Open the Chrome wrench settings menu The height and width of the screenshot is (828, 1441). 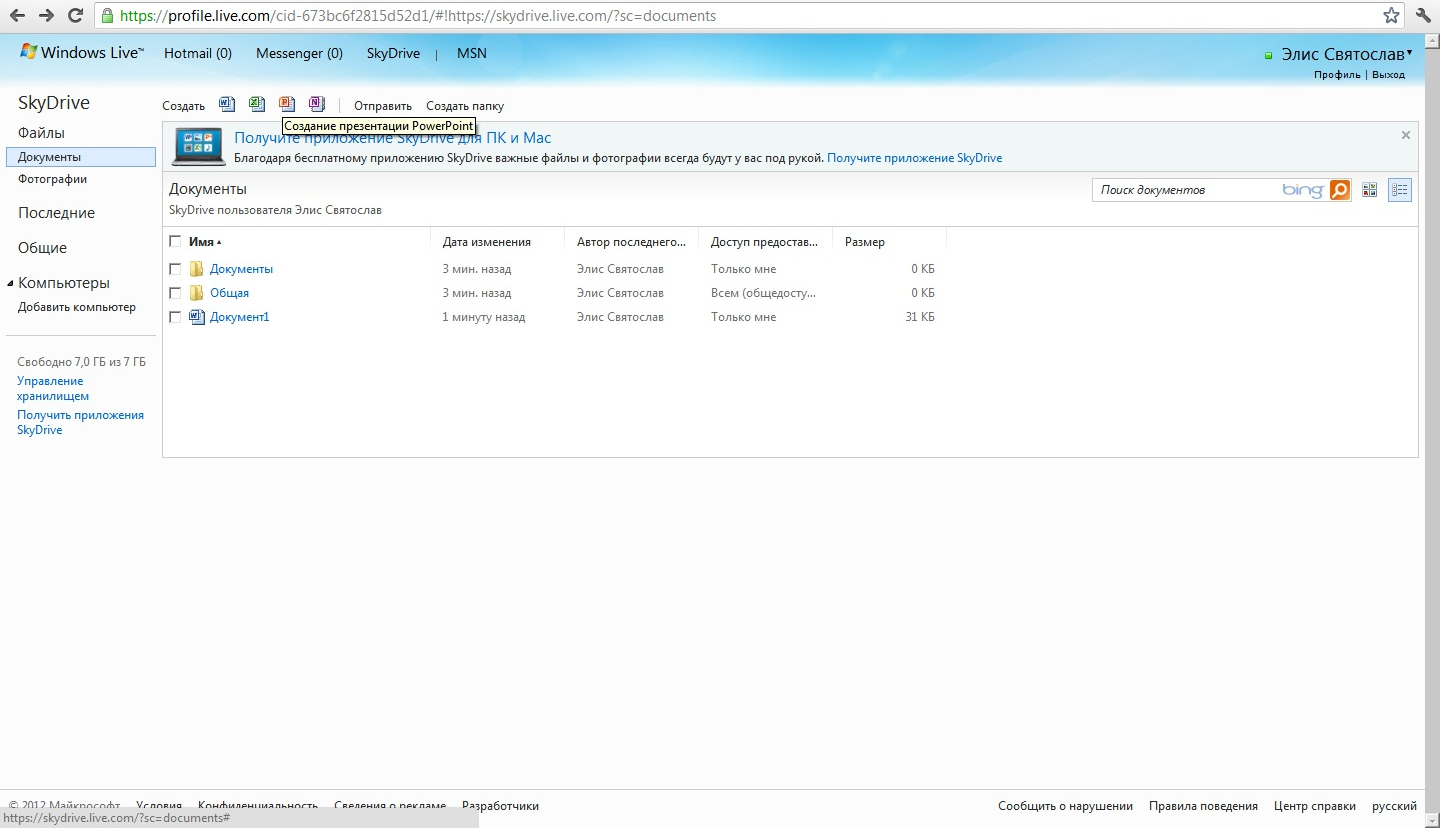click(1423, 15)
